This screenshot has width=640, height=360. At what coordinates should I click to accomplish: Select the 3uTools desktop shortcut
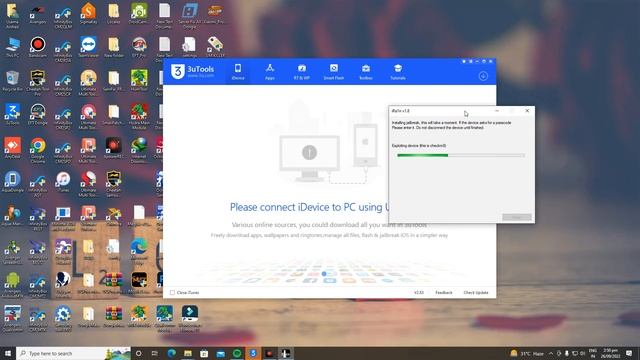pyautogui.click(x=12, y=114)
